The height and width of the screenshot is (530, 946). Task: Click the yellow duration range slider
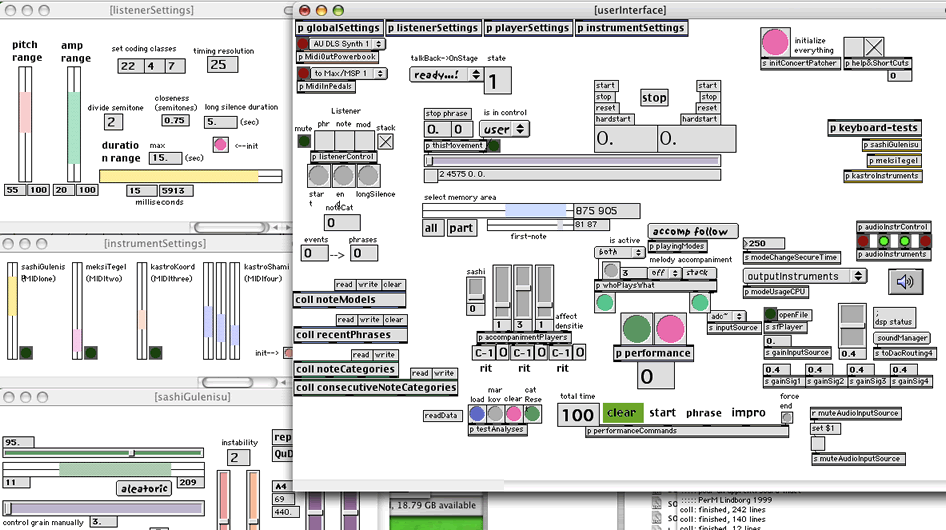click(x=191, y=176)
